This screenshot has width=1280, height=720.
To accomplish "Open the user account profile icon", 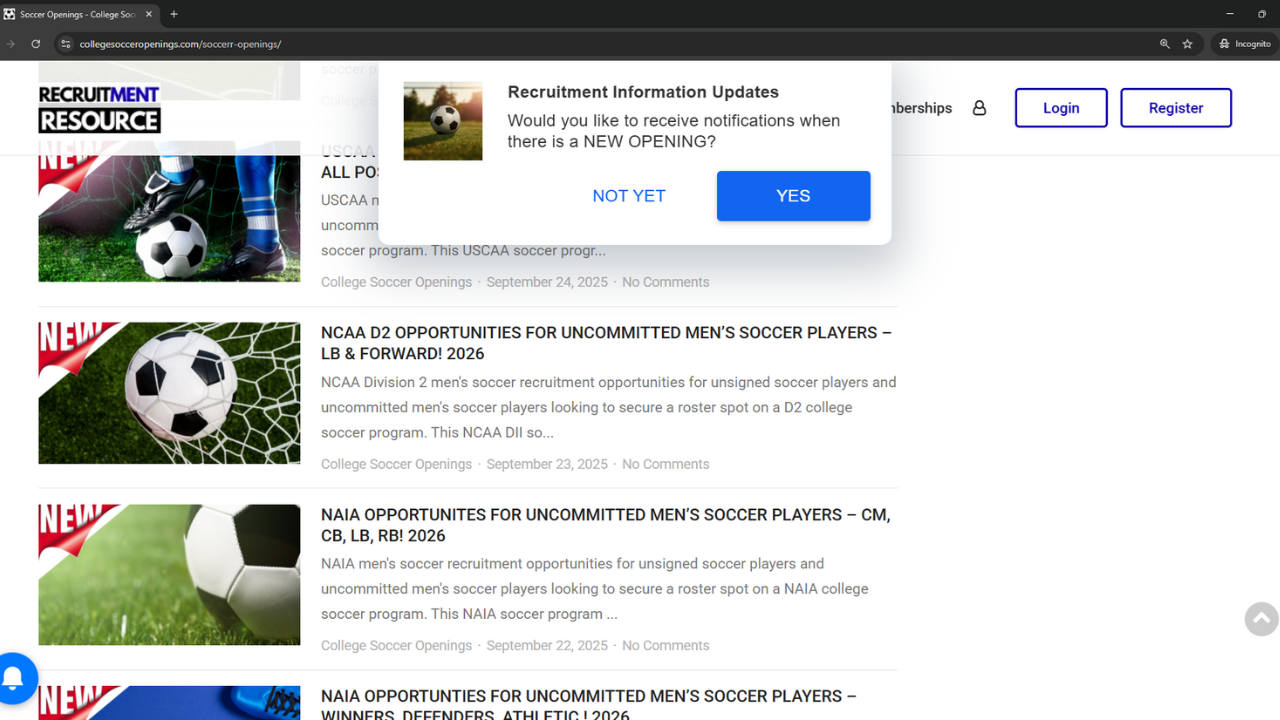I will click(979, 107).
